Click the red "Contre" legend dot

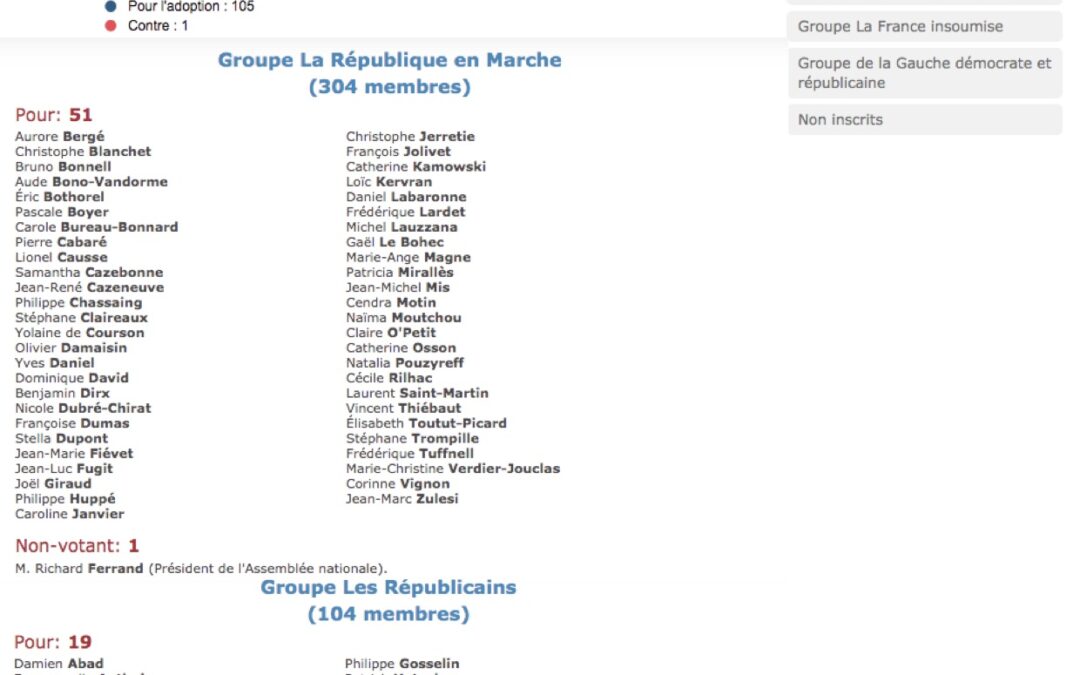pos(110,26)
